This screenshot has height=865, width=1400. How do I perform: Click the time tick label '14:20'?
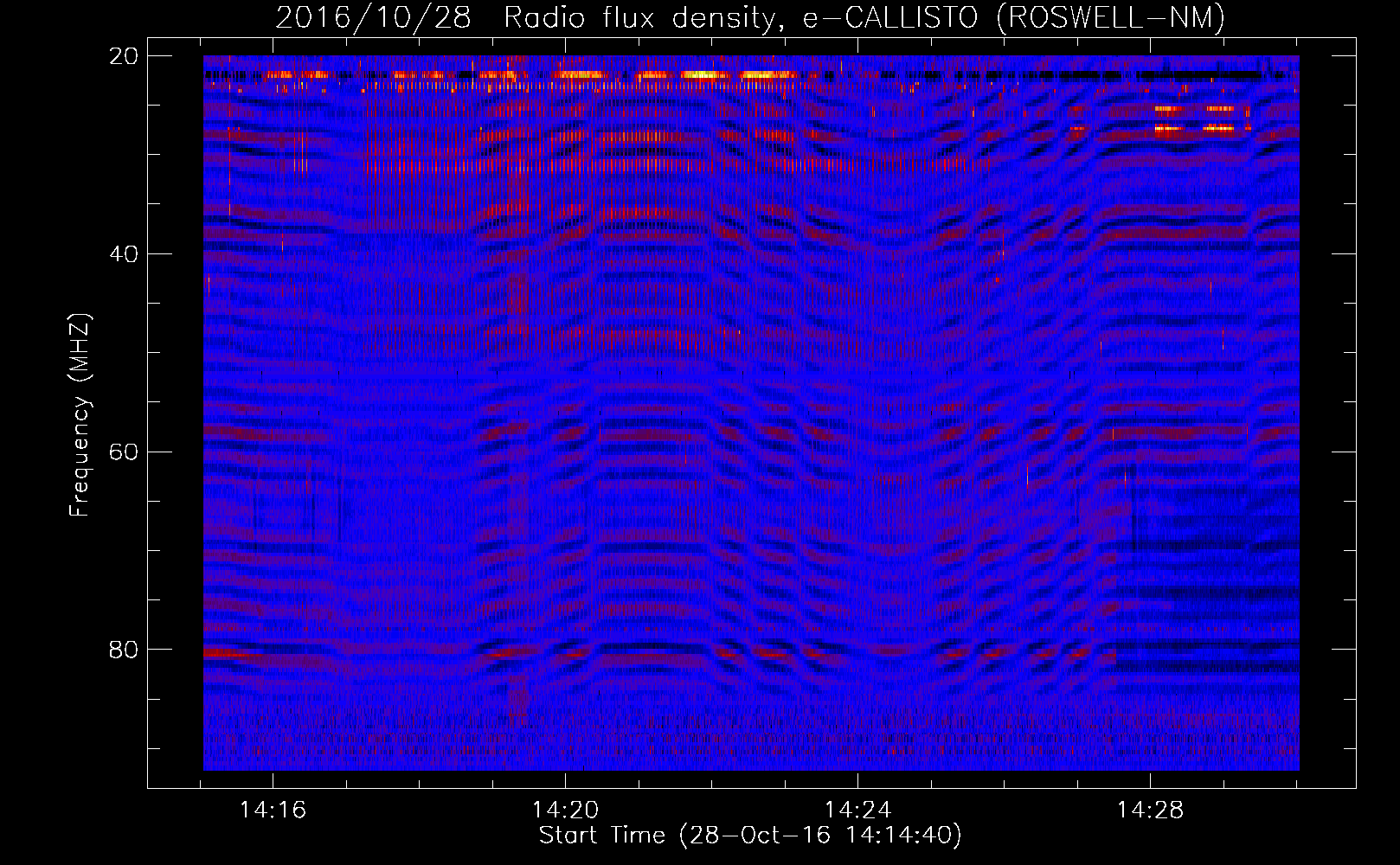[565, 811]
